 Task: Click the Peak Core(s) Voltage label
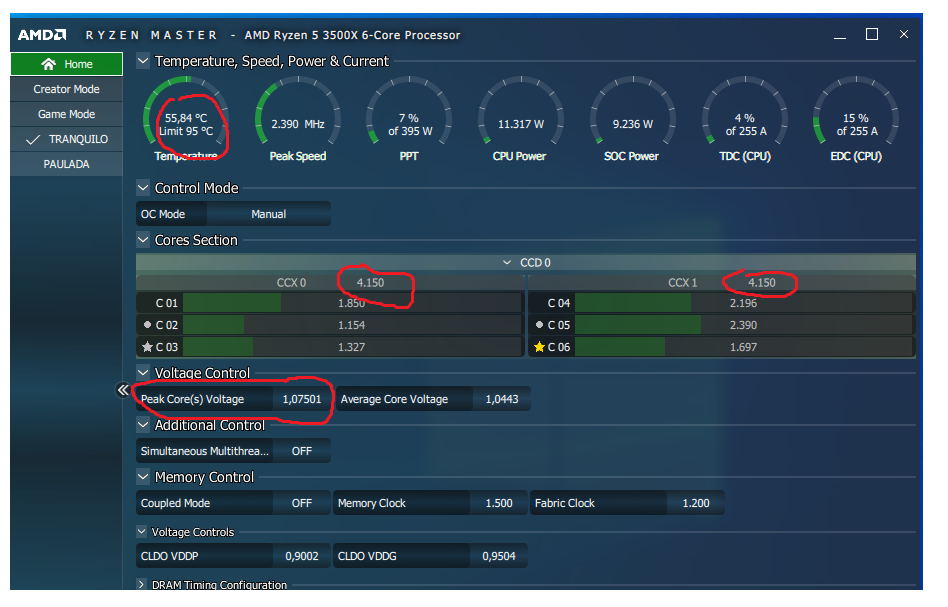pyautogui.click(x=192, y=399)
